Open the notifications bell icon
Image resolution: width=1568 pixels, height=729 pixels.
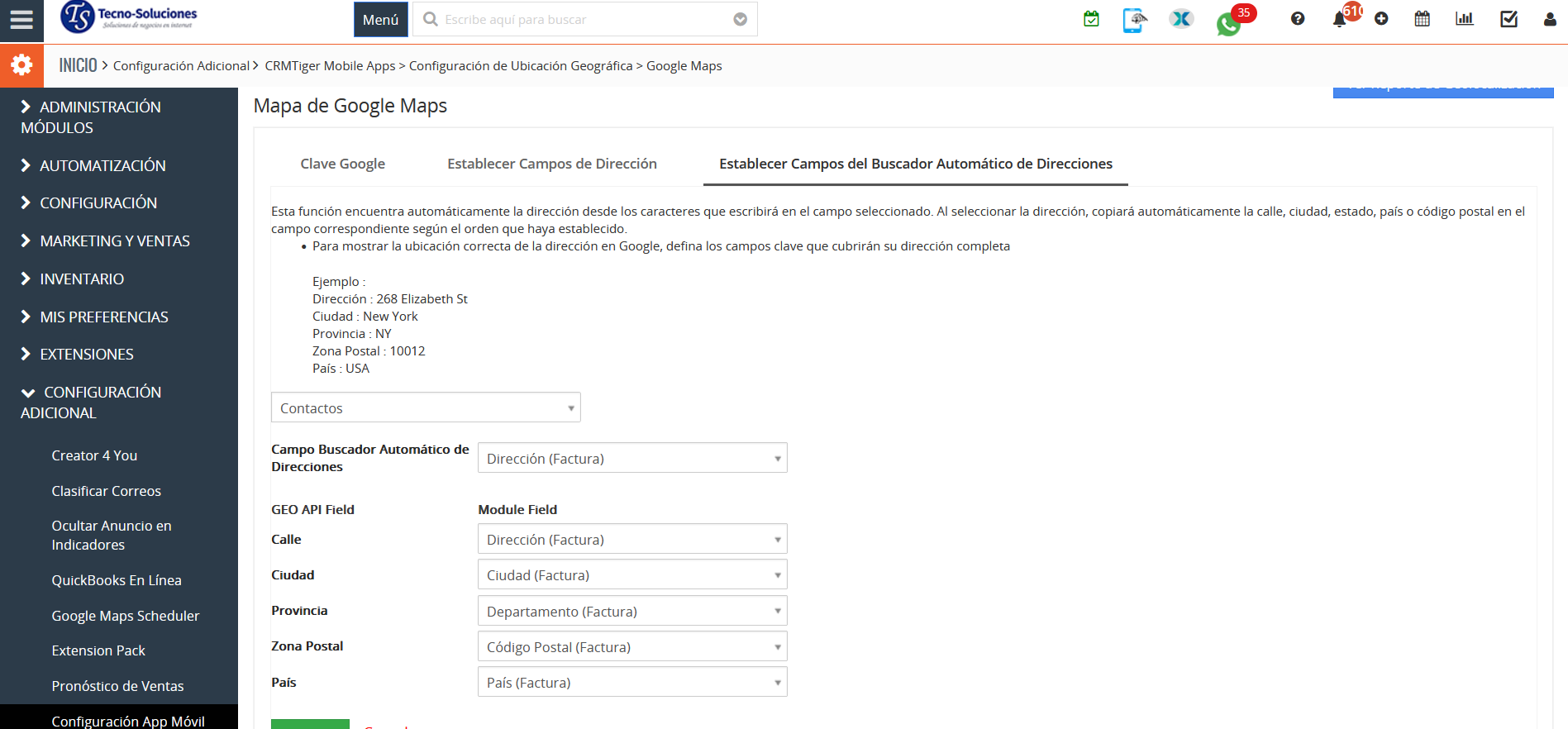tap(1339, 19)
